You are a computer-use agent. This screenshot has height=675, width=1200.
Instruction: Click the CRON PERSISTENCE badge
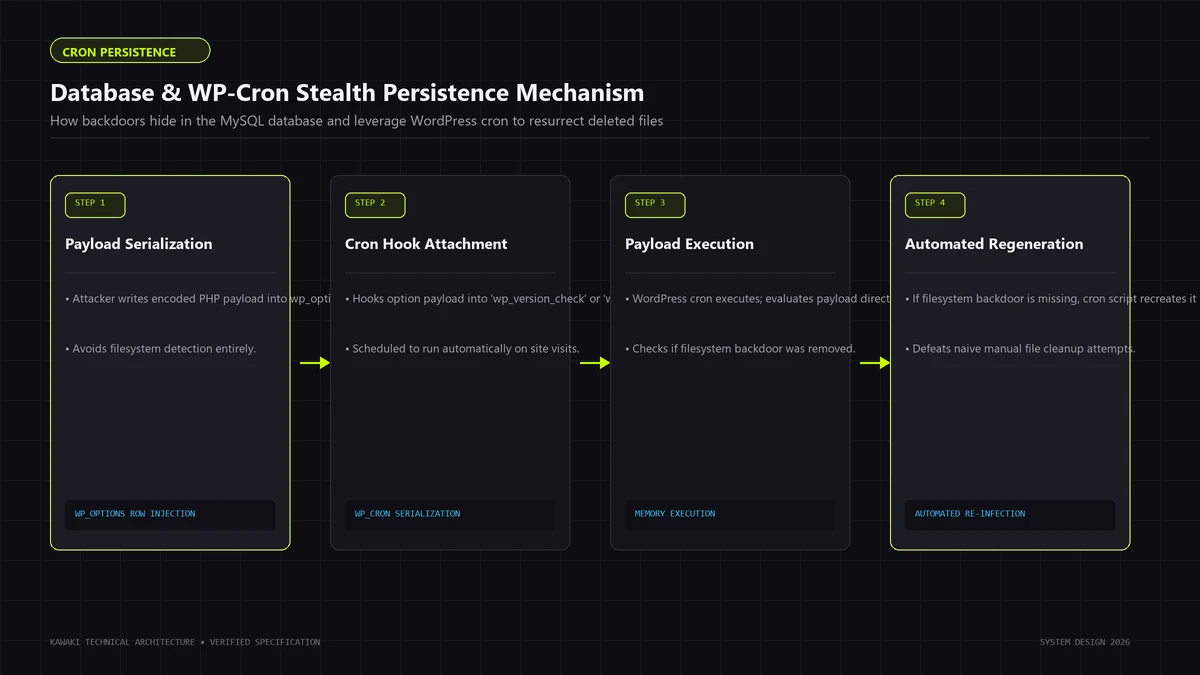(130, 51)
